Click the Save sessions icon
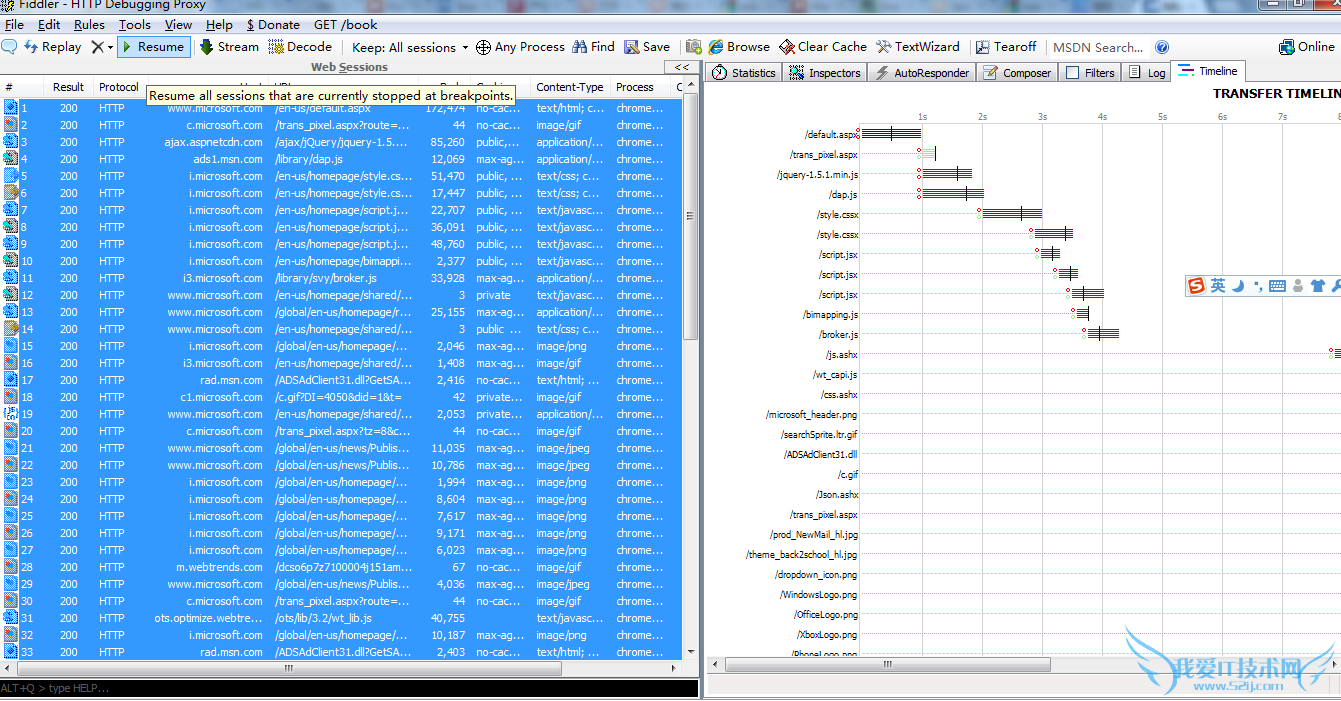This screenshot has width=1341, height=701. tap(632, 47)
